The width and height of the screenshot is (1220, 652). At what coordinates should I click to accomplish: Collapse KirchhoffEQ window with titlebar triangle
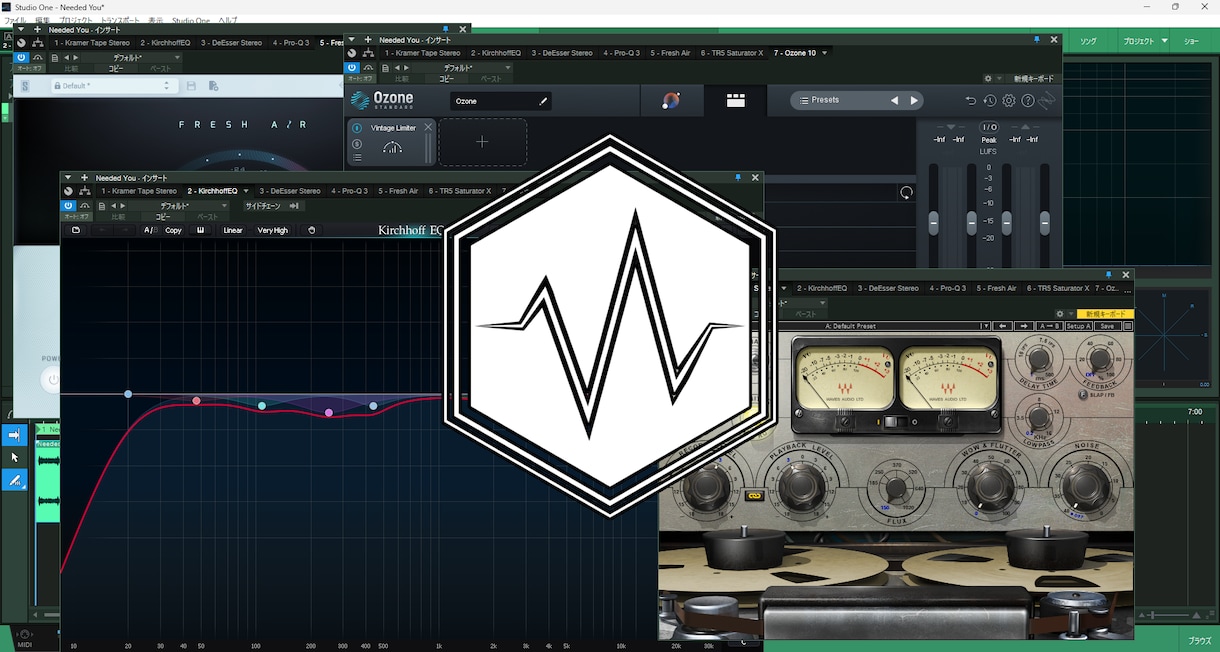70,178
